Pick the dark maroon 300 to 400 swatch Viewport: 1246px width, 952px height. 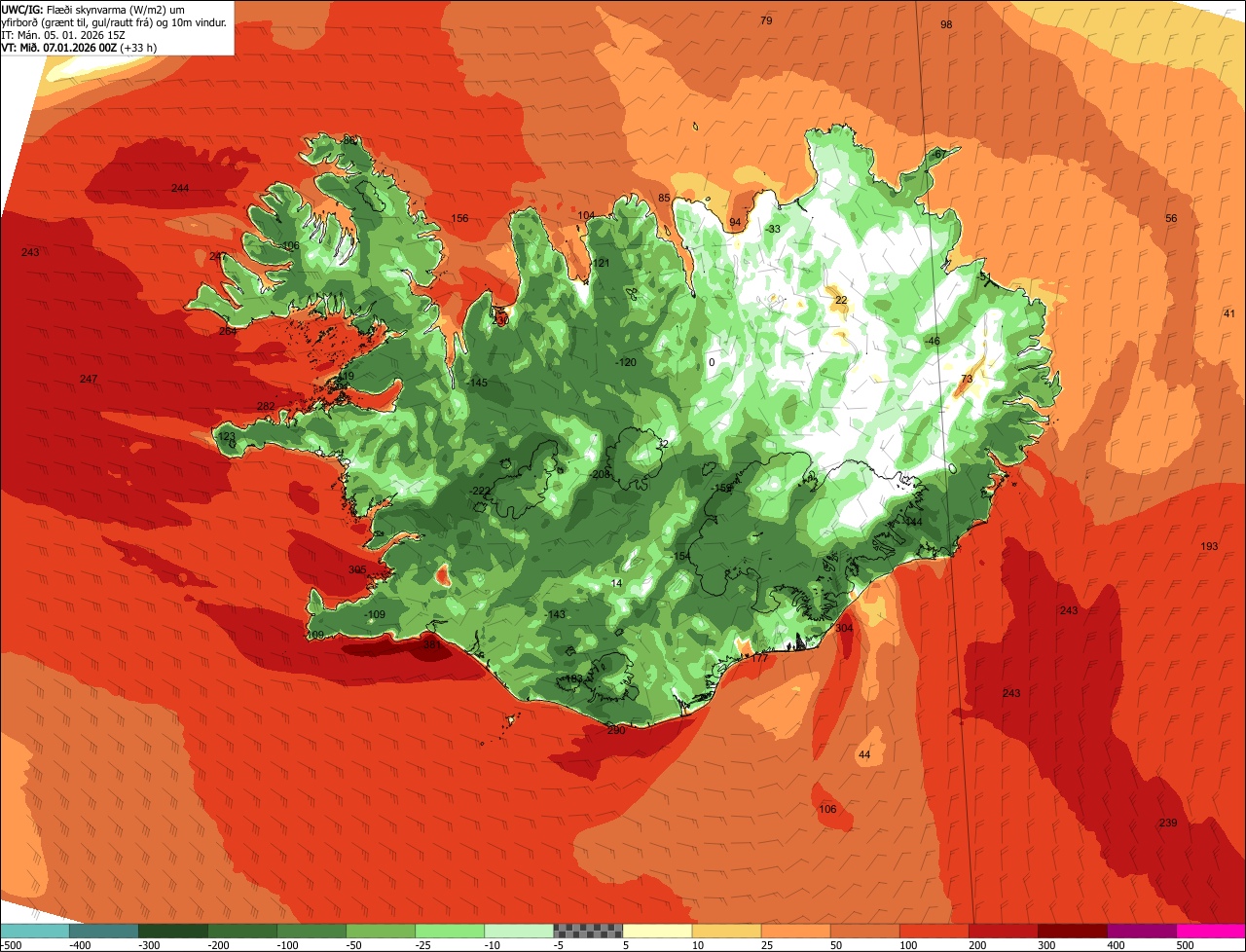(x=1072, y=930)
